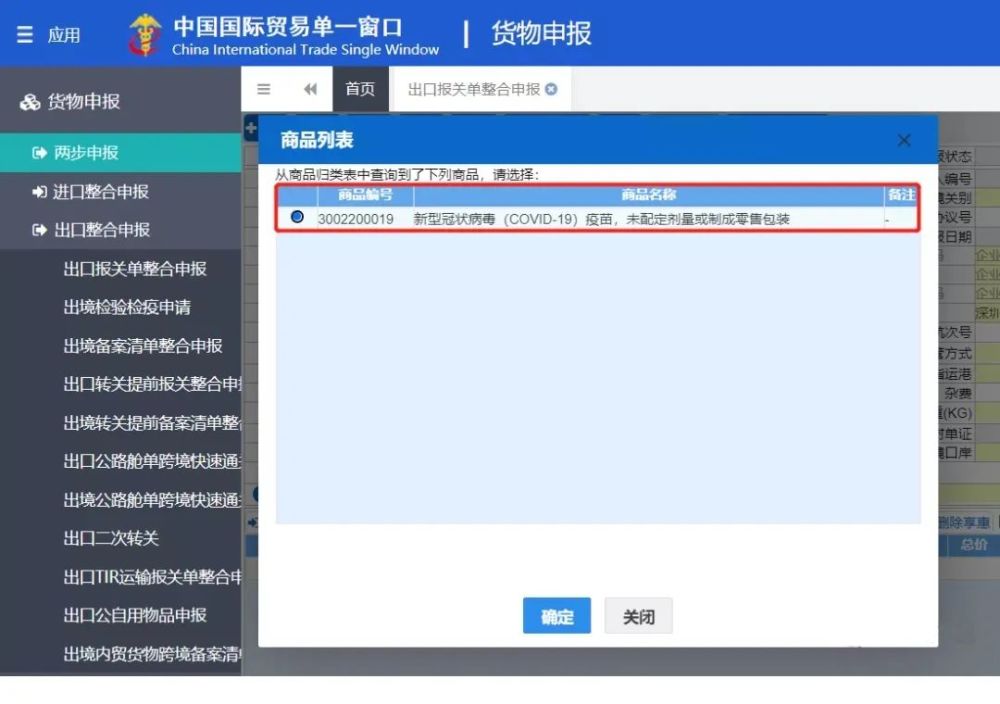The height and width of the screenshot is (704, 1000).
Task: Dismiss dialog with the 关闭 button
Action: point(638,616)
